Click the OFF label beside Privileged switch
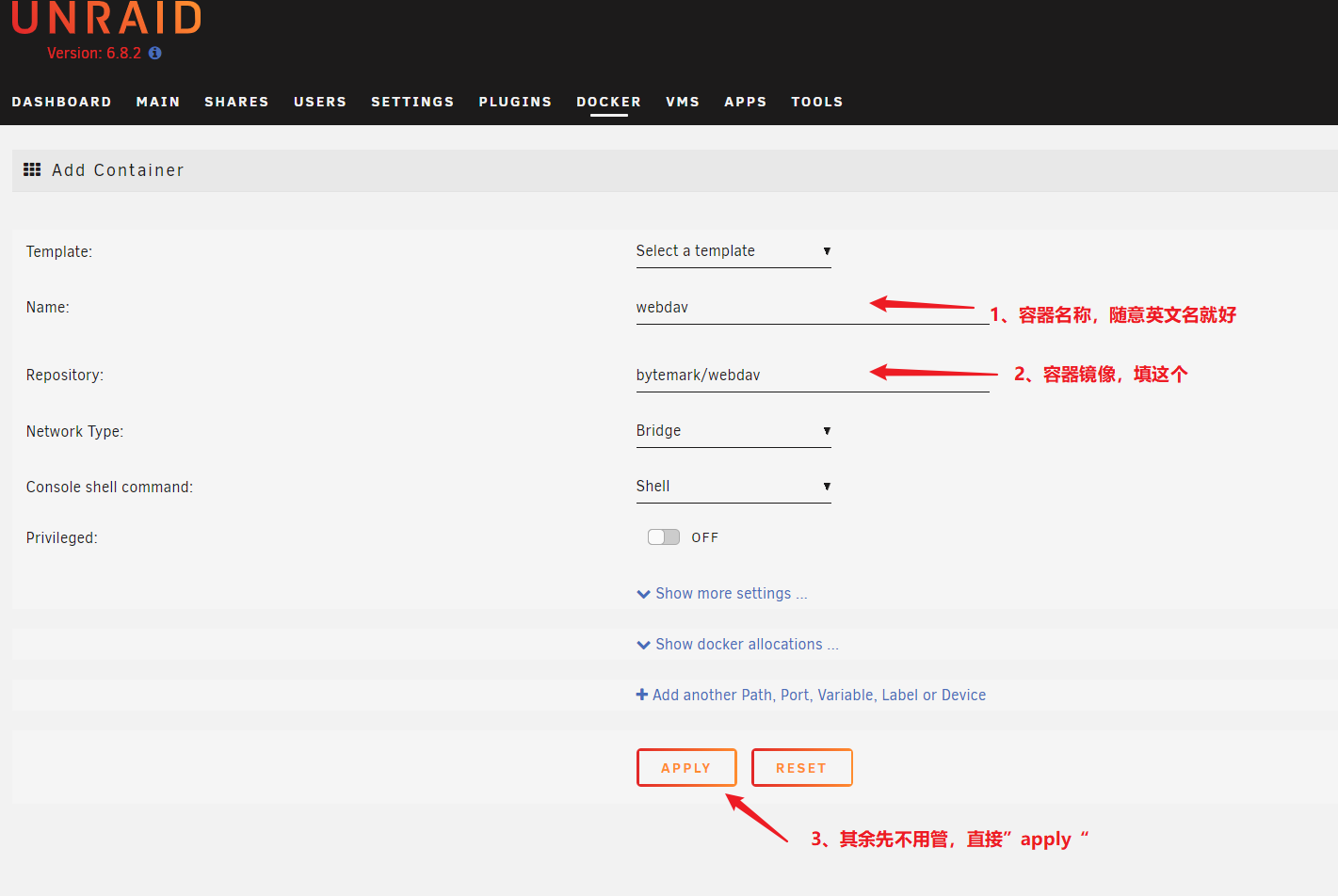This screenshot has height=896, width=1338. click(x=705, y=537)
